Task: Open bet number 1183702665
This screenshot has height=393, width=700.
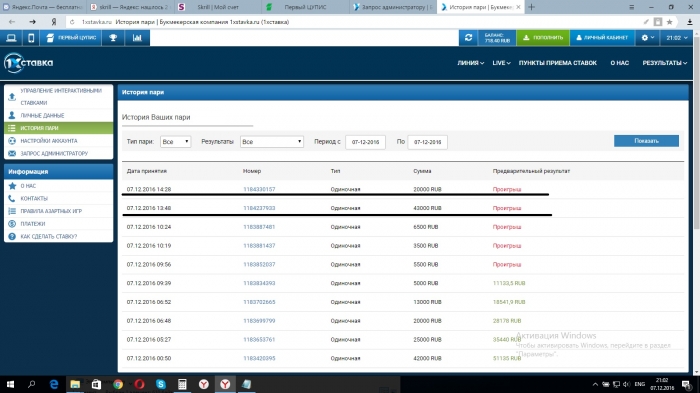Action: (x=259, y=302)
